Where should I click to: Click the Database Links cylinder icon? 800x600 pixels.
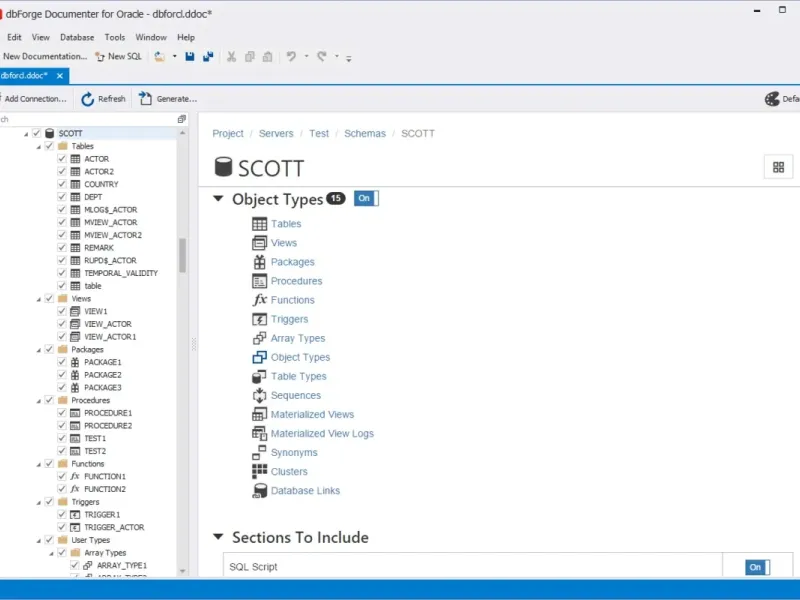point(260,491)
